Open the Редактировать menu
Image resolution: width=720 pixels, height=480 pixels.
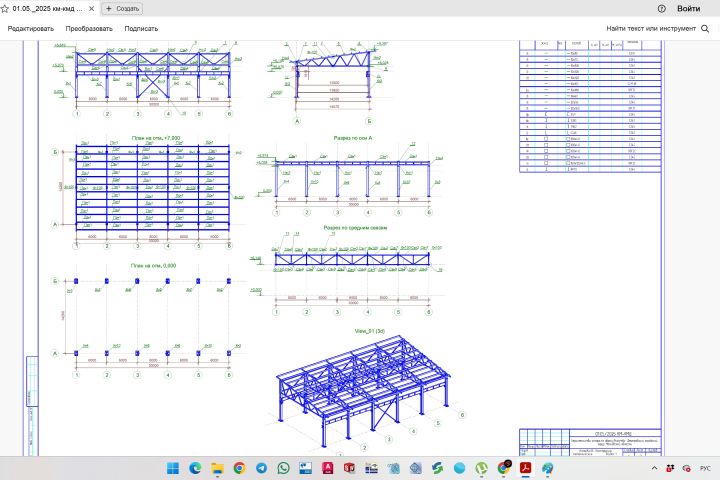(31, 28)
